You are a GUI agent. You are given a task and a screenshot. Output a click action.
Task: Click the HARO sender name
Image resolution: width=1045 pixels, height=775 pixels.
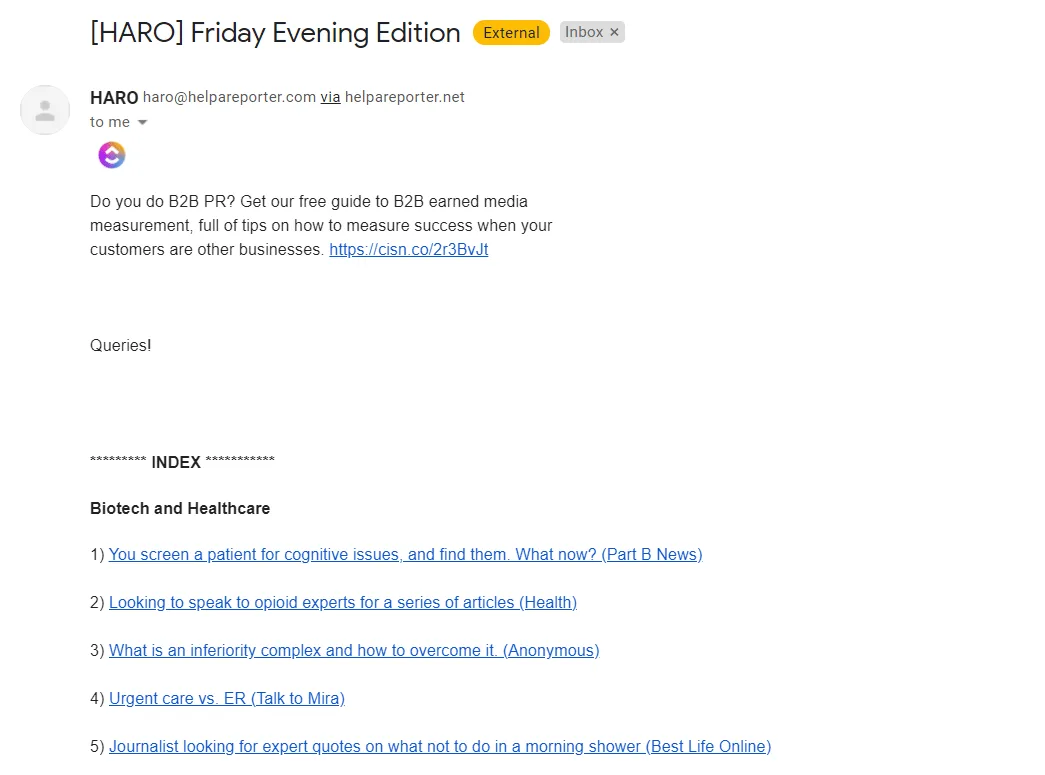click(114, 98)
